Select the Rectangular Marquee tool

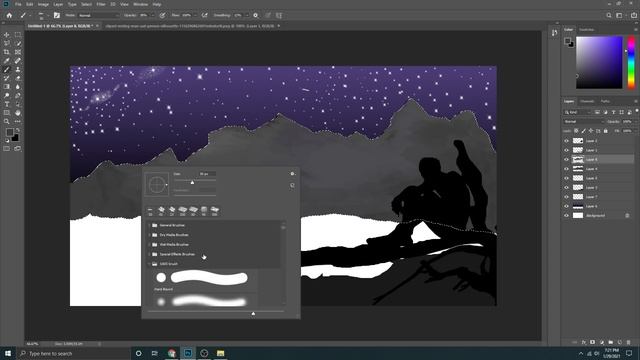pyautogui.click(x=18, y=35)
